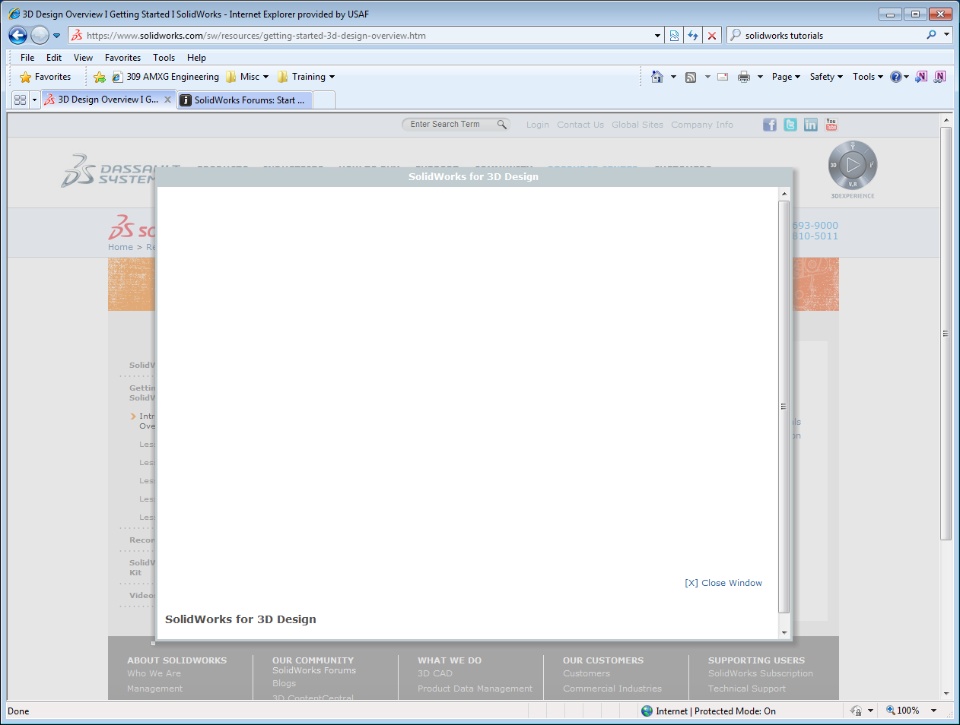Expand the Misc favorites folder
The height and width of the screenshot is (725, 960).
[247, 77]
